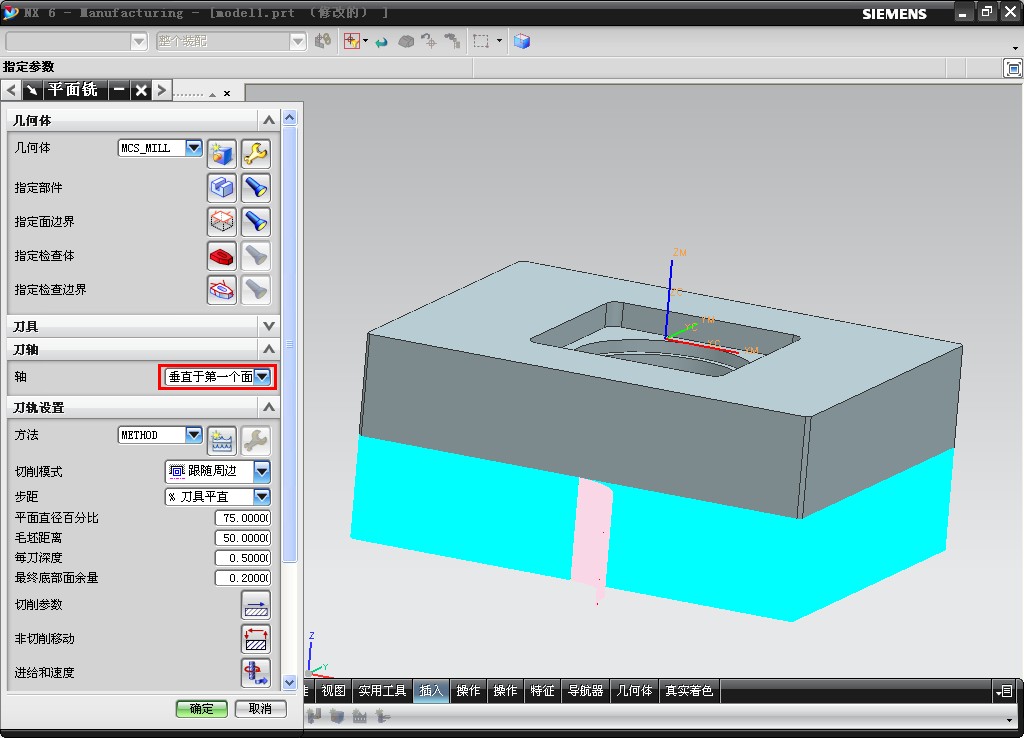
Task: Expand the 刀具 section
Action: click(x=268, y=325)
